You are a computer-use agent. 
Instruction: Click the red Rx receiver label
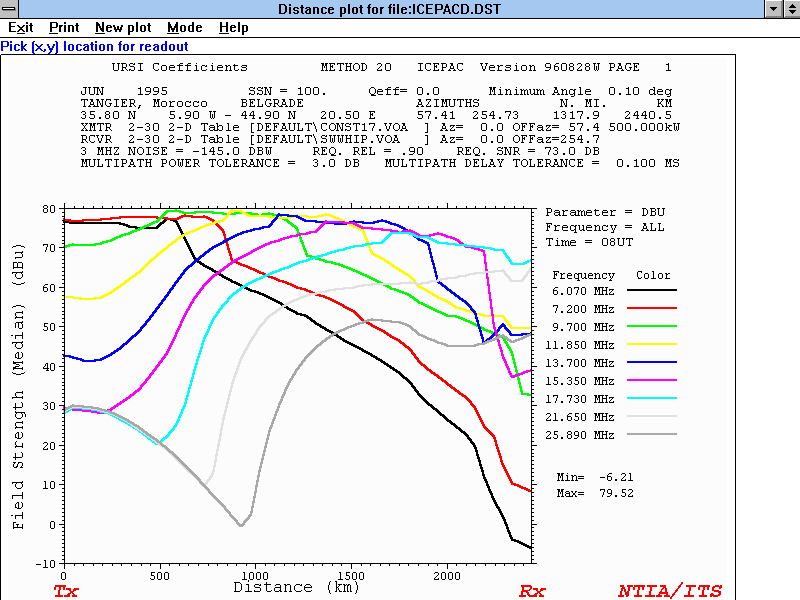coord(532,591)
